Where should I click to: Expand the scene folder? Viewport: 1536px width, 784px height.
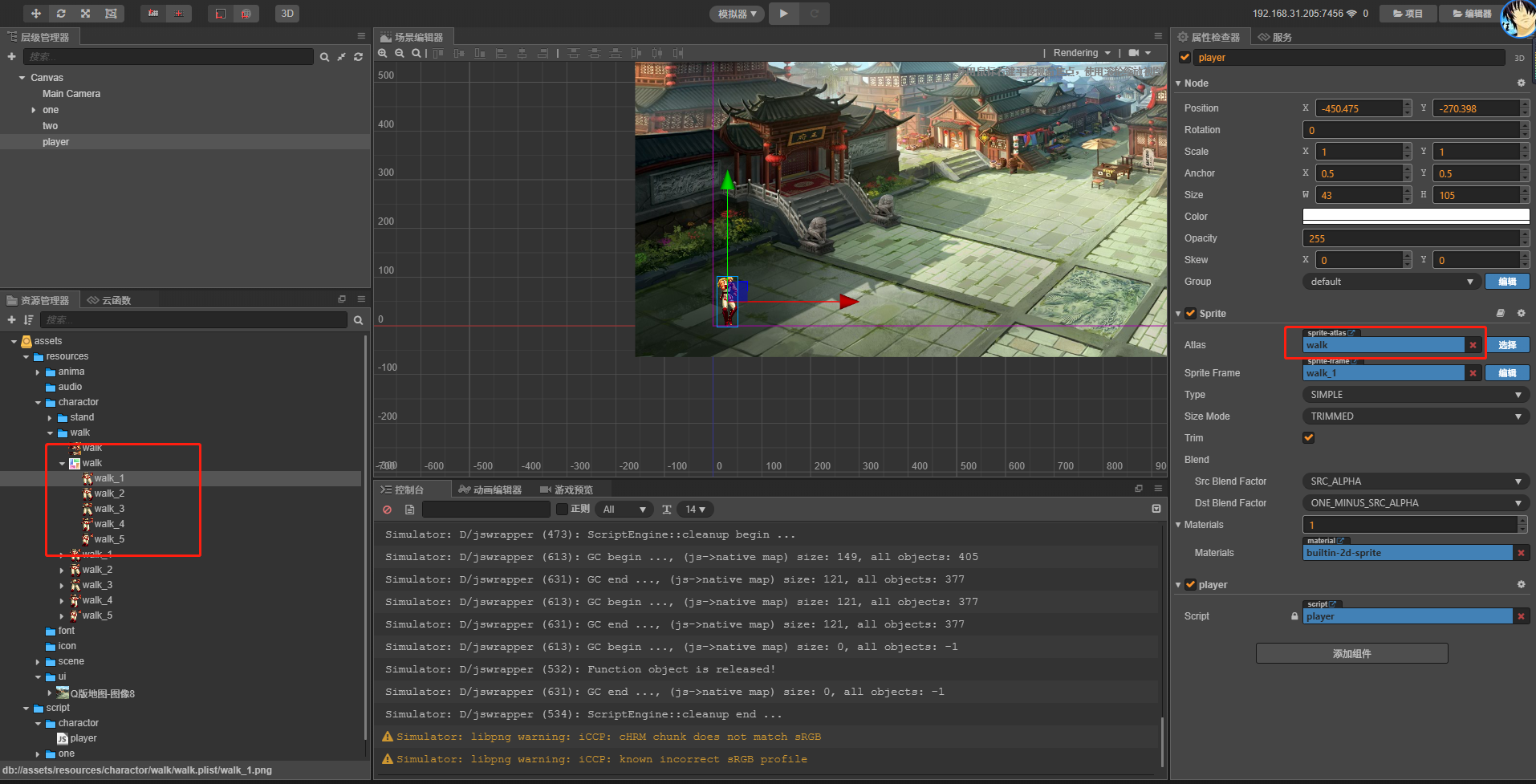38,662
